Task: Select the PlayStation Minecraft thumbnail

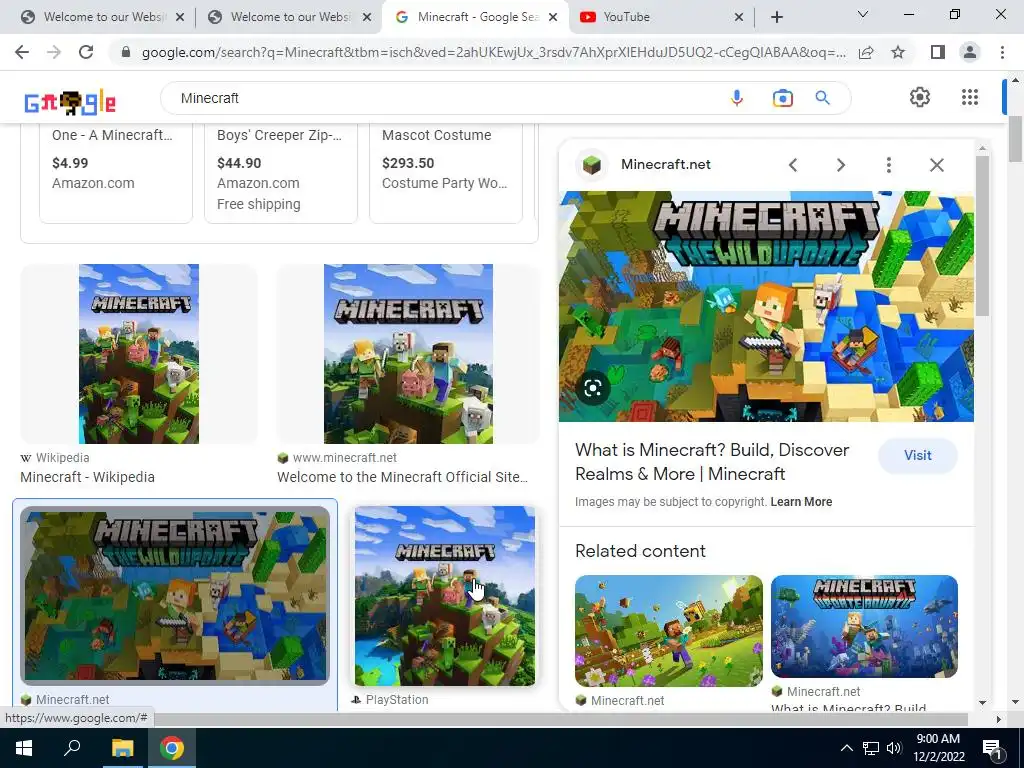Action: click(x=445, y=596)
